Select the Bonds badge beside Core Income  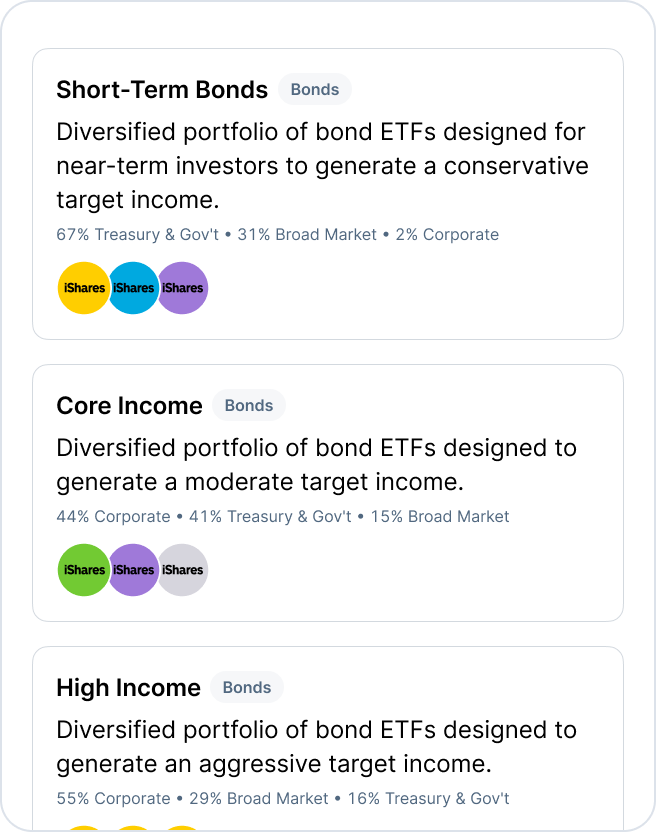tap(248, 405)
